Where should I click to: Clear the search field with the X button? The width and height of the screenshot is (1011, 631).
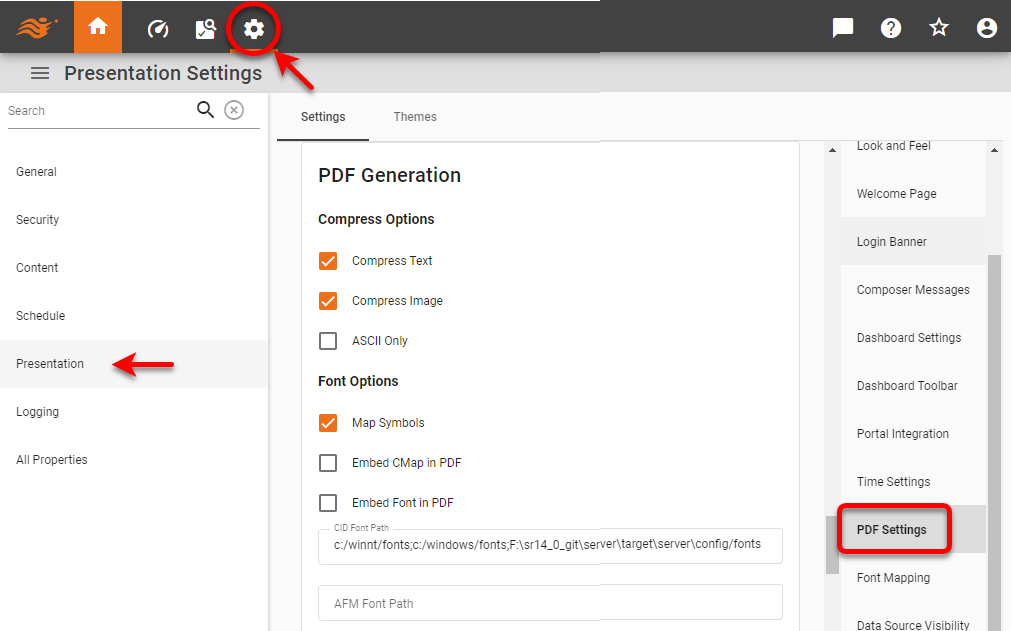pos(233,110)
